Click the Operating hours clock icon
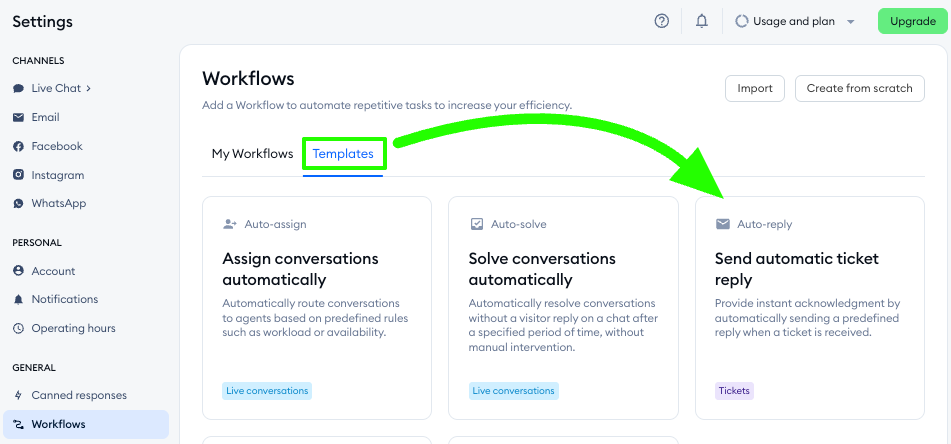The height and width of the screenshot is (444, 951). (18, 328)
